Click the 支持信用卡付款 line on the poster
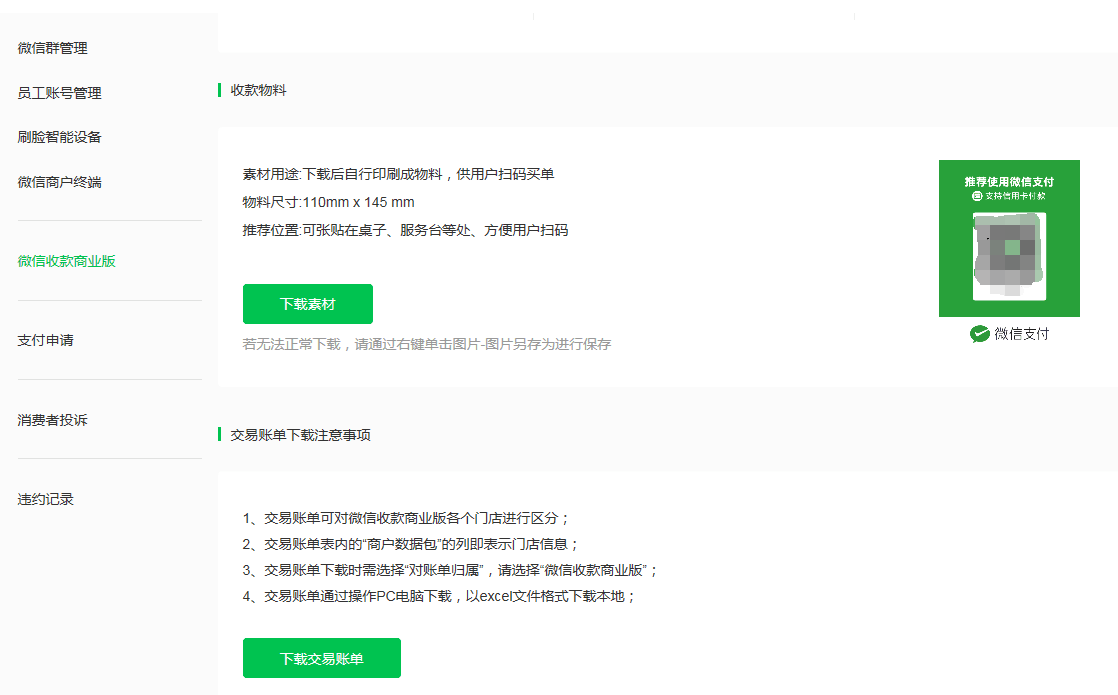 (1009, 196)
